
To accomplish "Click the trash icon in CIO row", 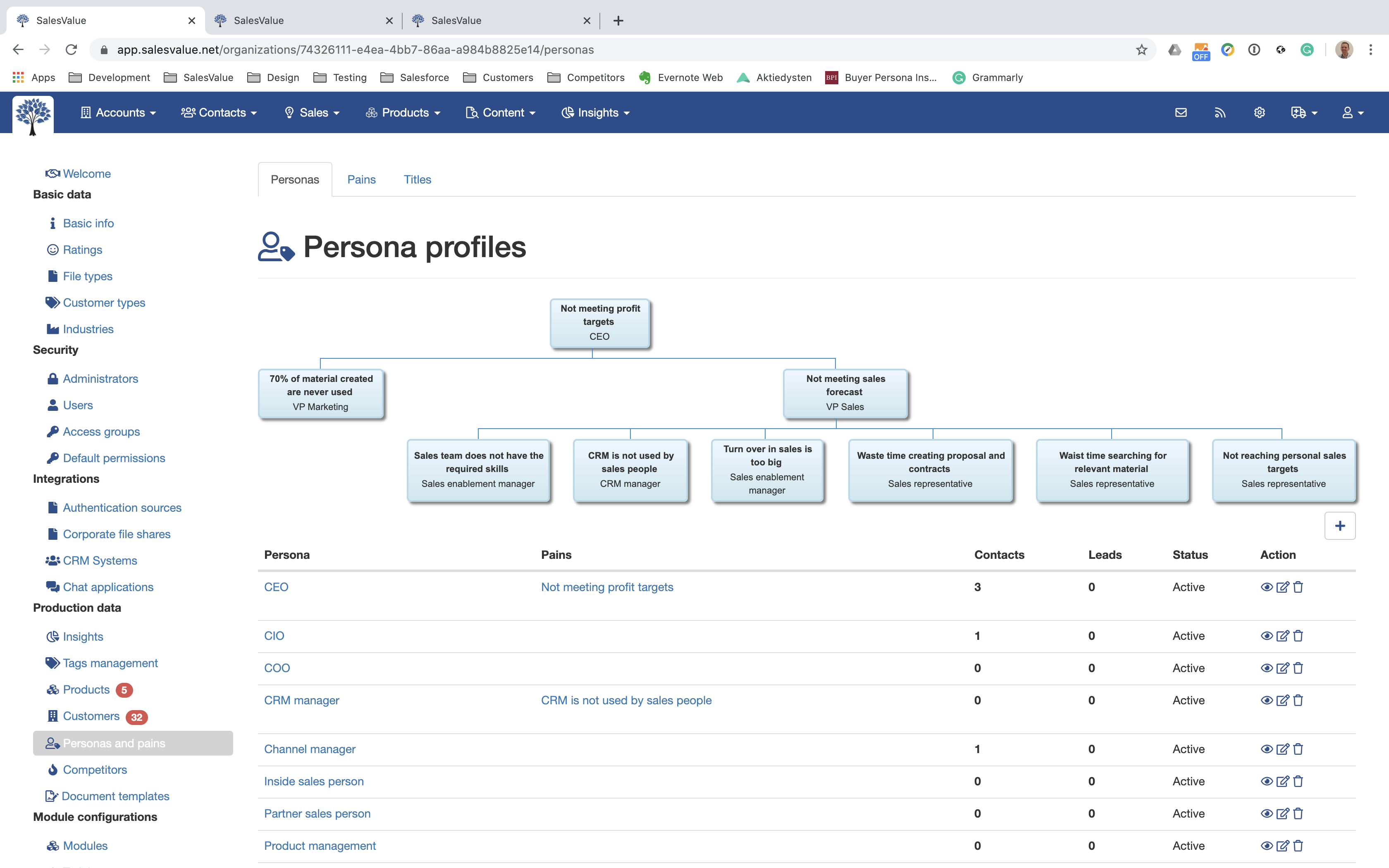I will click(x=1298, y=636).
